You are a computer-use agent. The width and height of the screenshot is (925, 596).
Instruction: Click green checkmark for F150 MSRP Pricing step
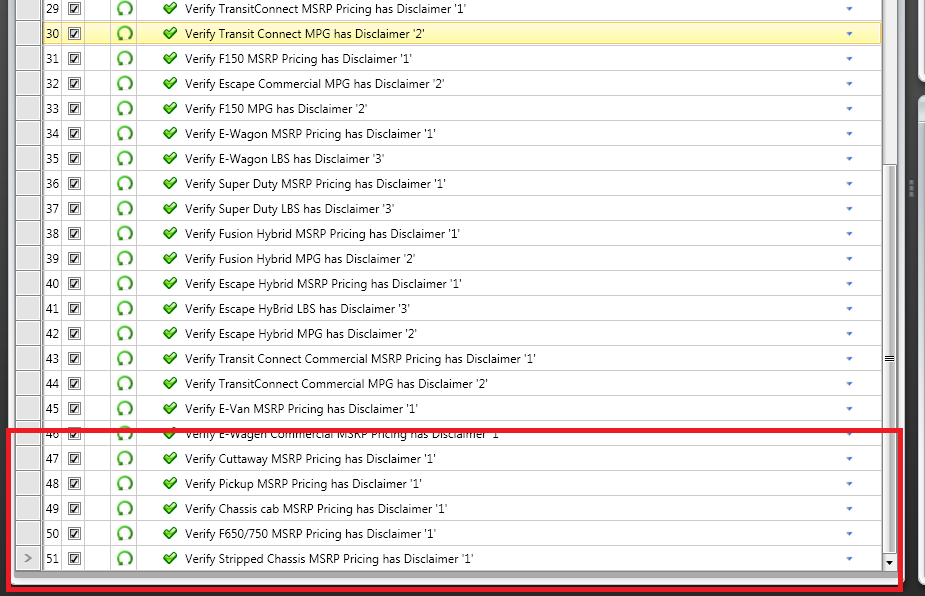(x=170, y=58)
